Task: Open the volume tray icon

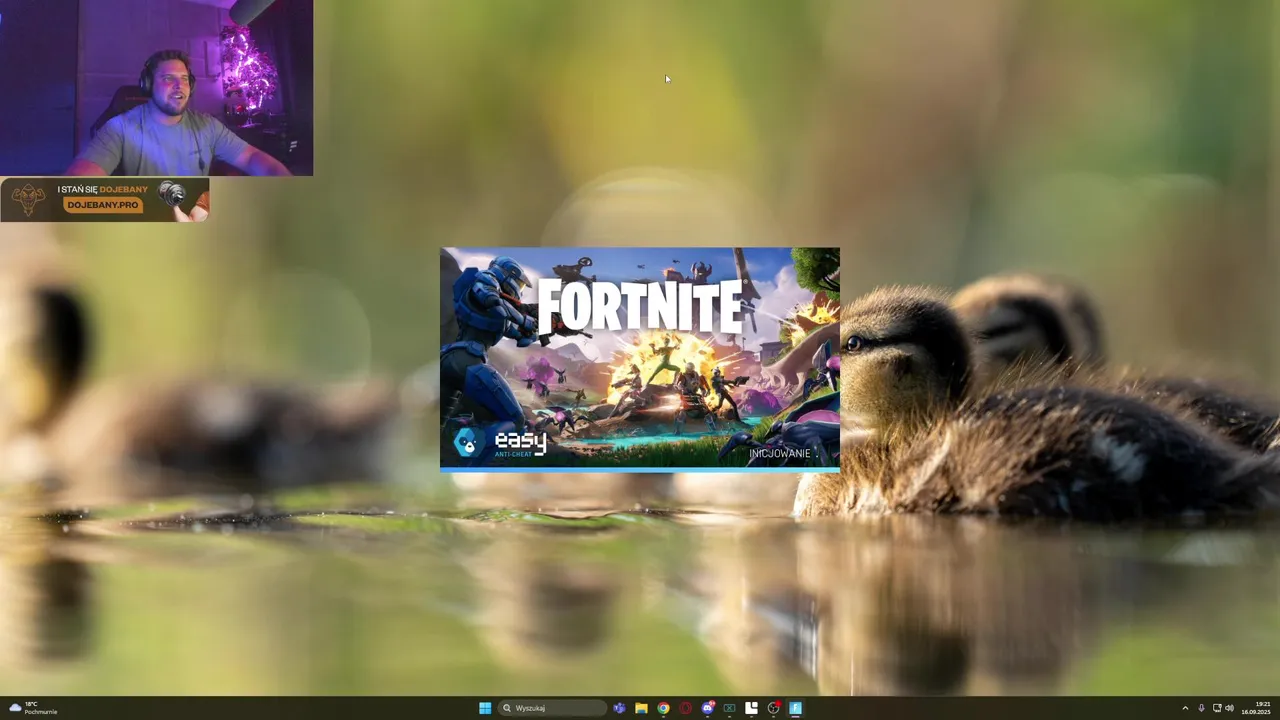Action: click(1229, 708)
